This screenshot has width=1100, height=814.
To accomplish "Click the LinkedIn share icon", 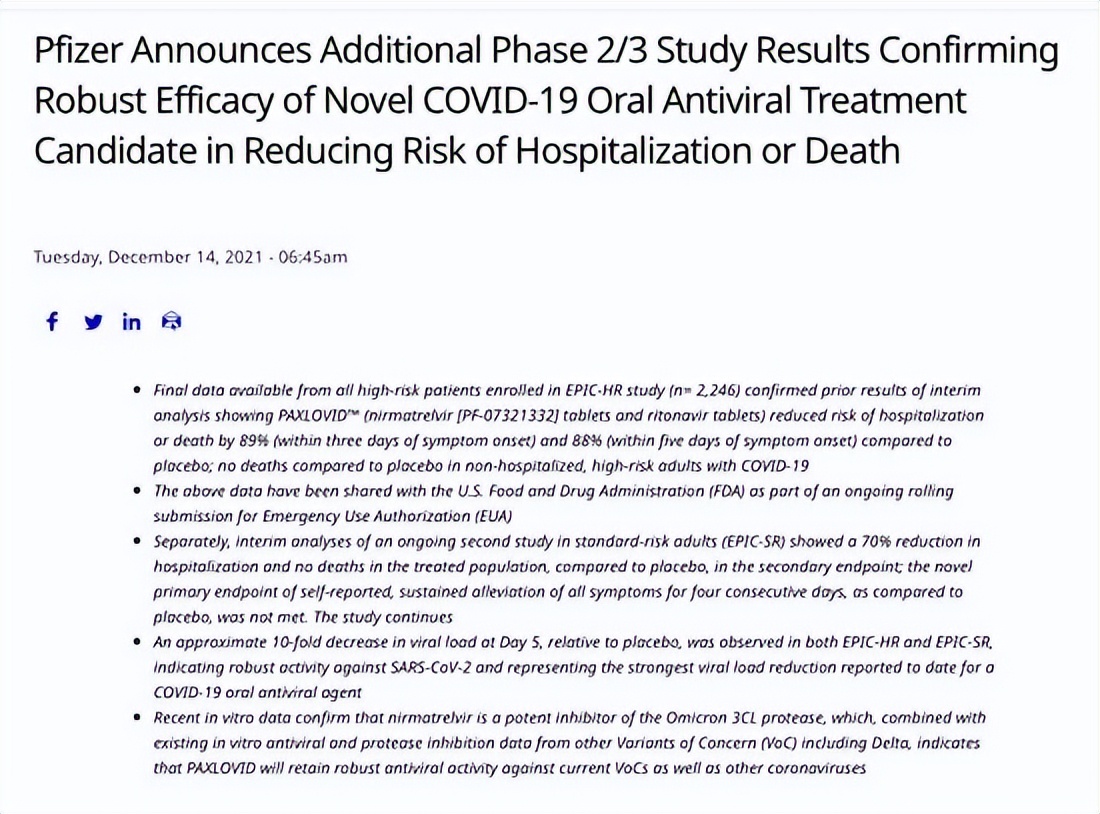I will pos(132,322).
